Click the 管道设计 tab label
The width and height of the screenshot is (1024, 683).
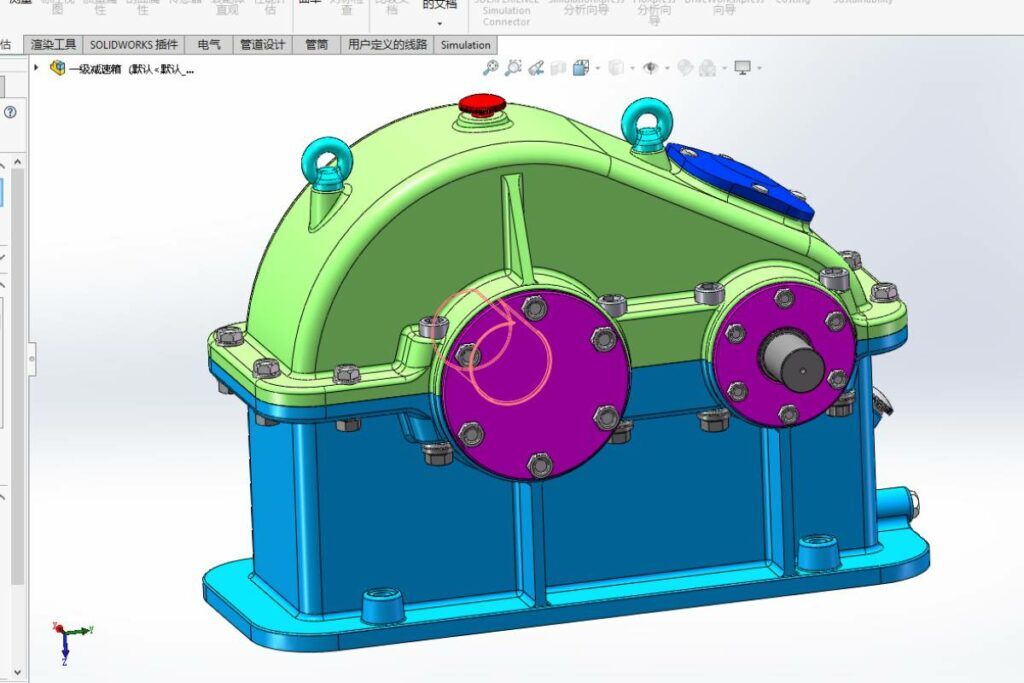click(x=264, y=44)
